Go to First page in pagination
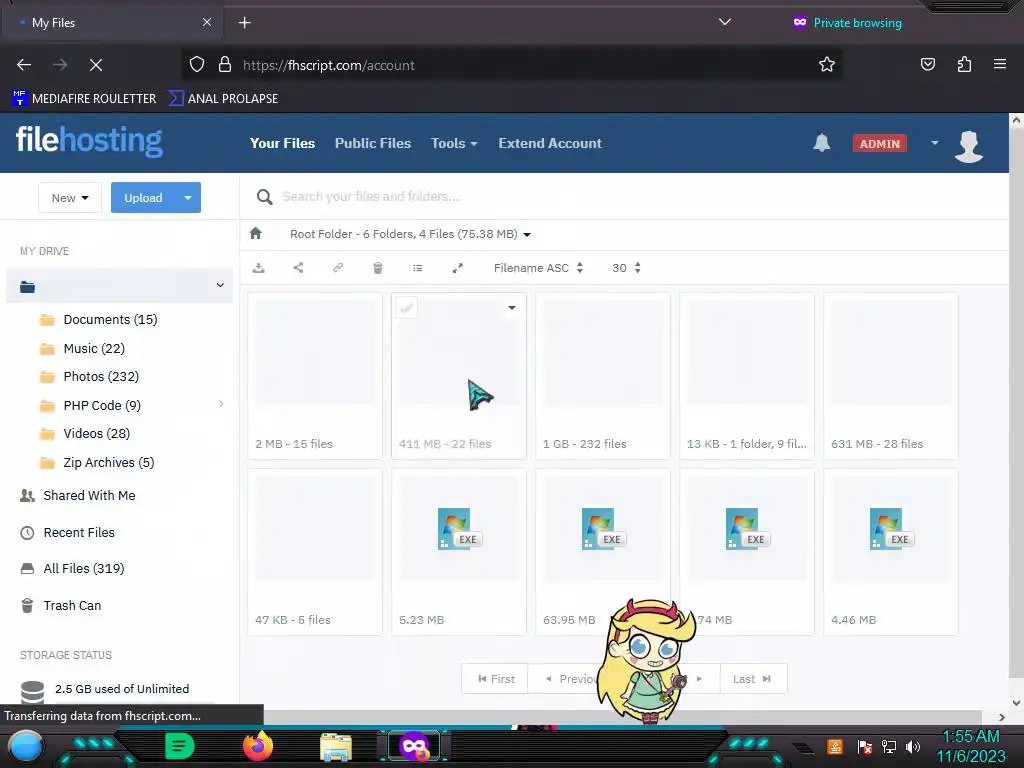The height and width of the screenshot is (768, 1024). 496,679
